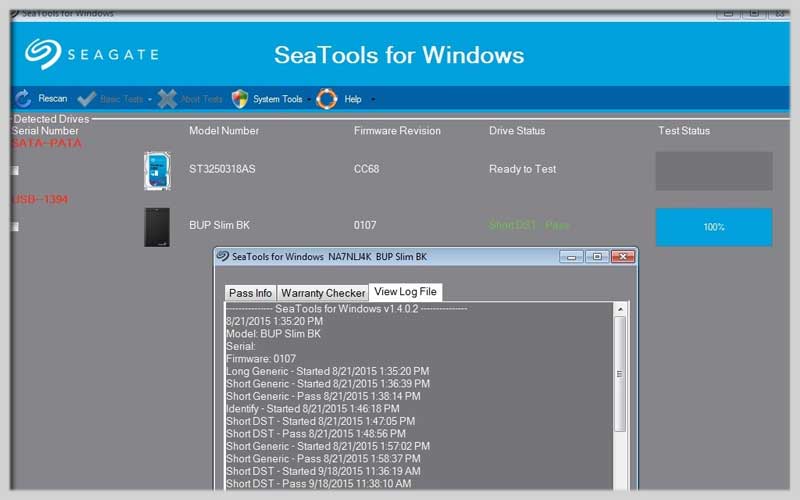The image size is (800, 500).
Task: Click log line Model: BUP Slim BK
Action: 273,334
